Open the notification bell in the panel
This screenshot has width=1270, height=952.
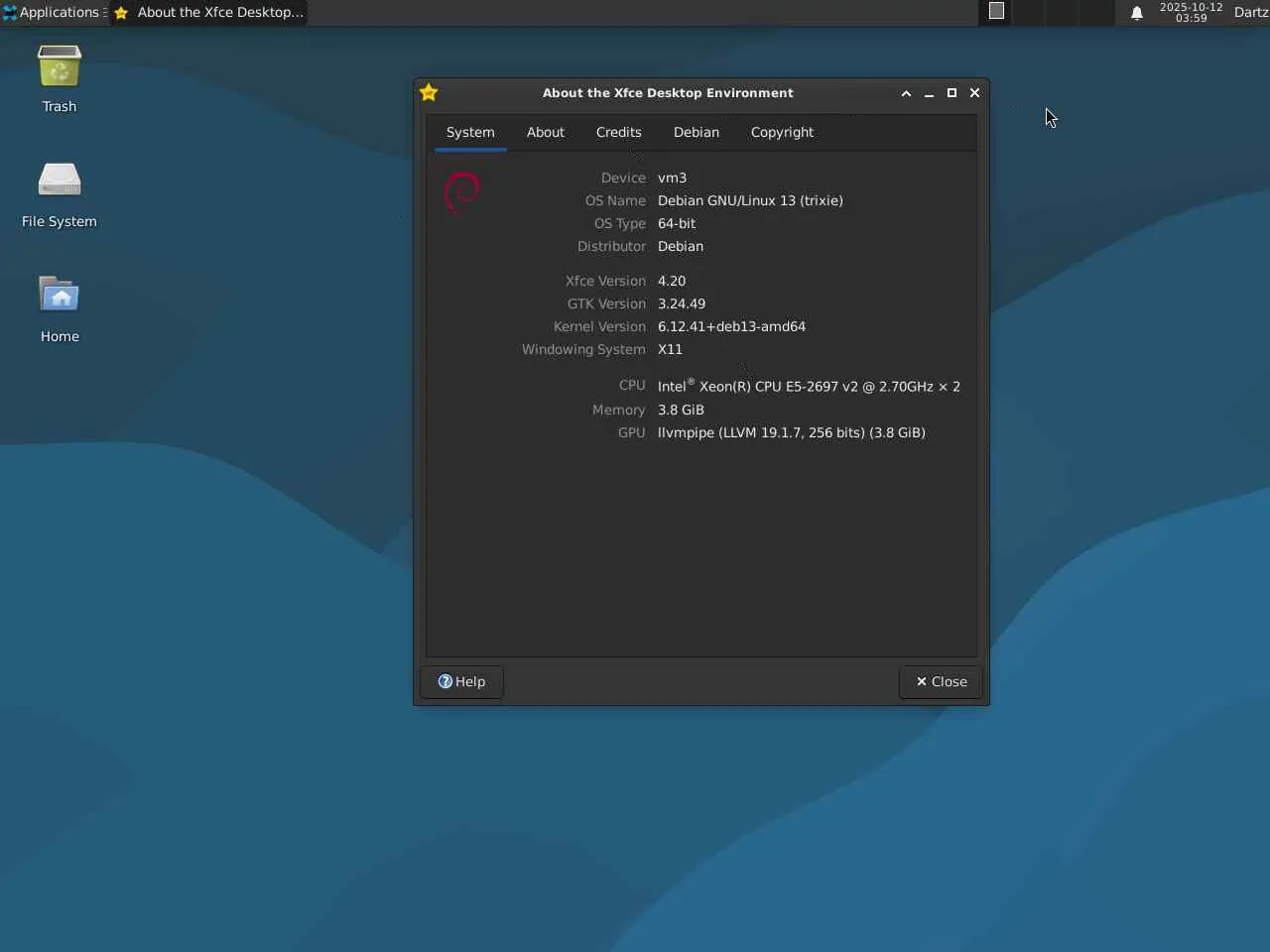[x=1137, y=13]
